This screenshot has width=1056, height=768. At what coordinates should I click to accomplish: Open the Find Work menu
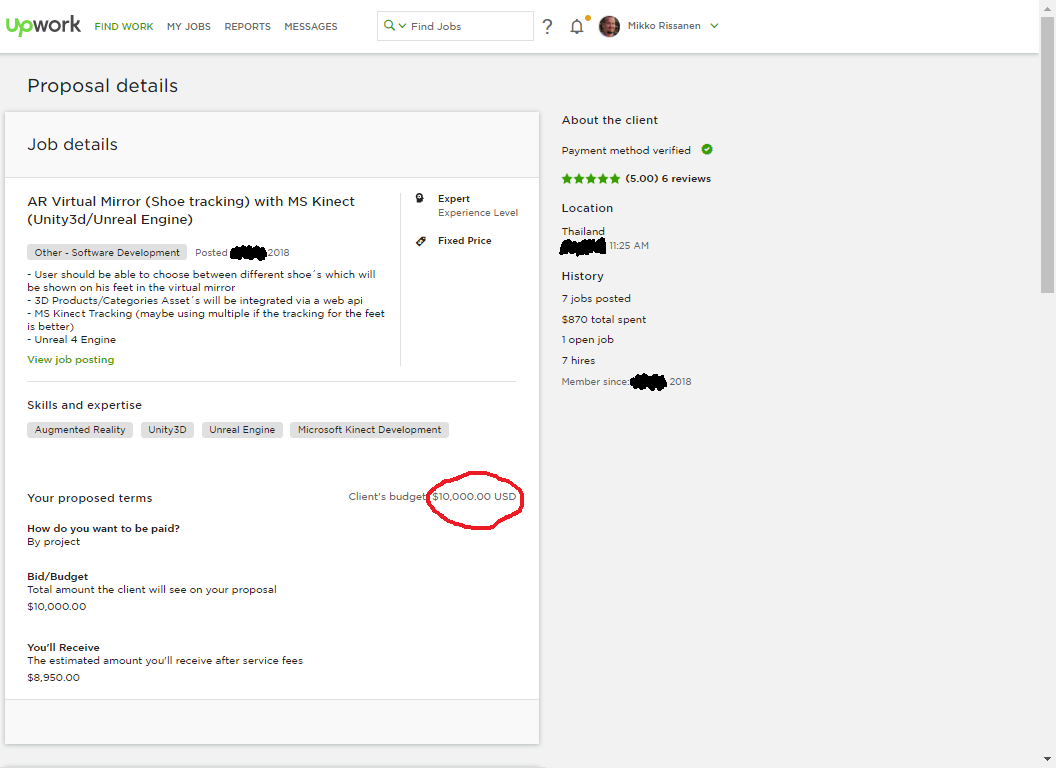tap(124, 26)
